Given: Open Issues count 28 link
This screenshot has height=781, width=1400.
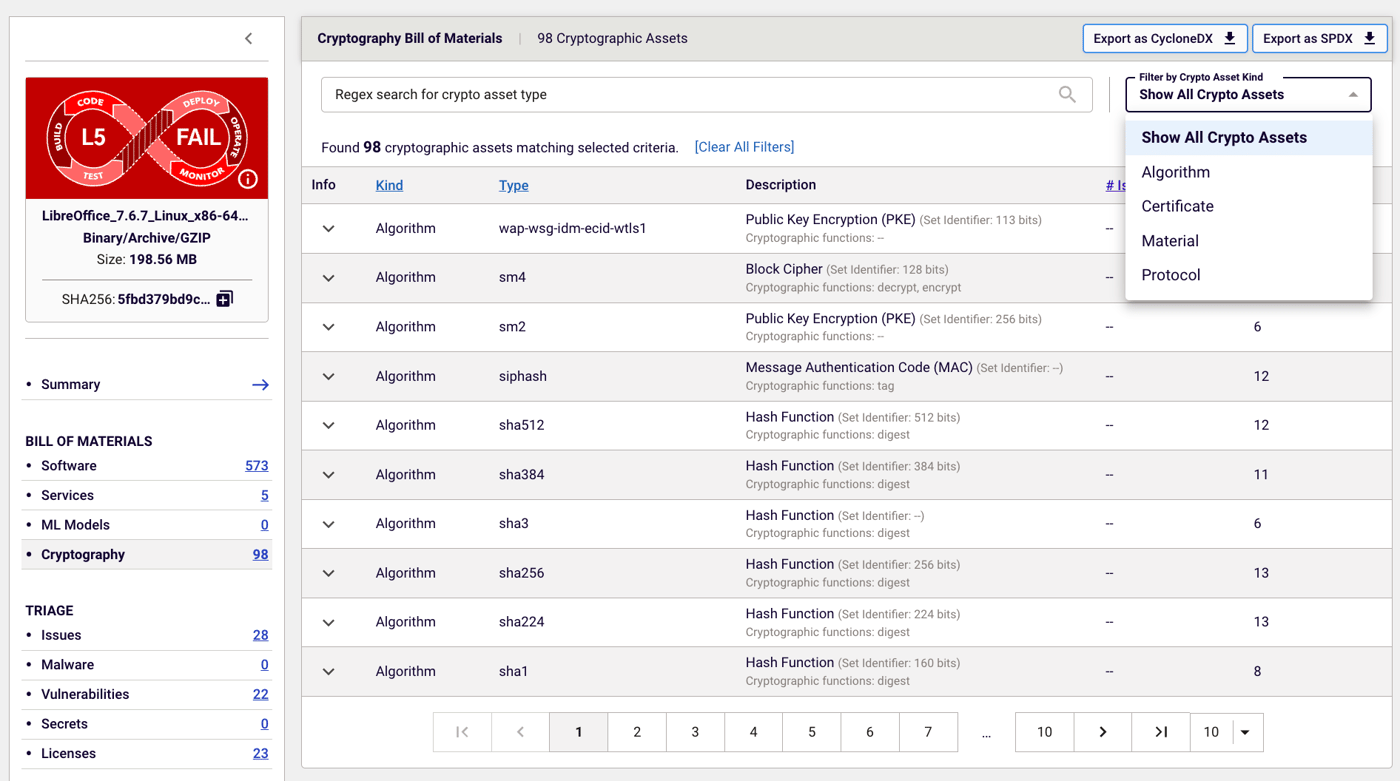Looking at the screenshot, I should pos(260,635).
